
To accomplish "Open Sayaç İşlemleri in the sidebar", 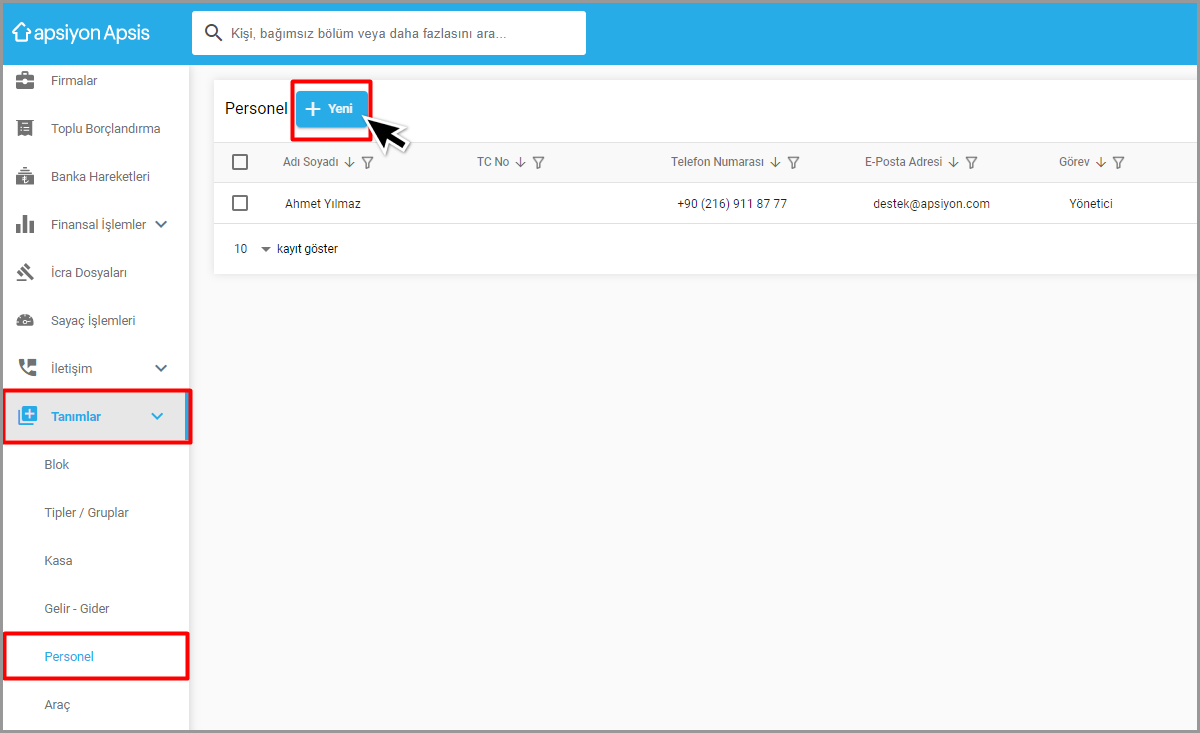I will (x=95, y=321).
